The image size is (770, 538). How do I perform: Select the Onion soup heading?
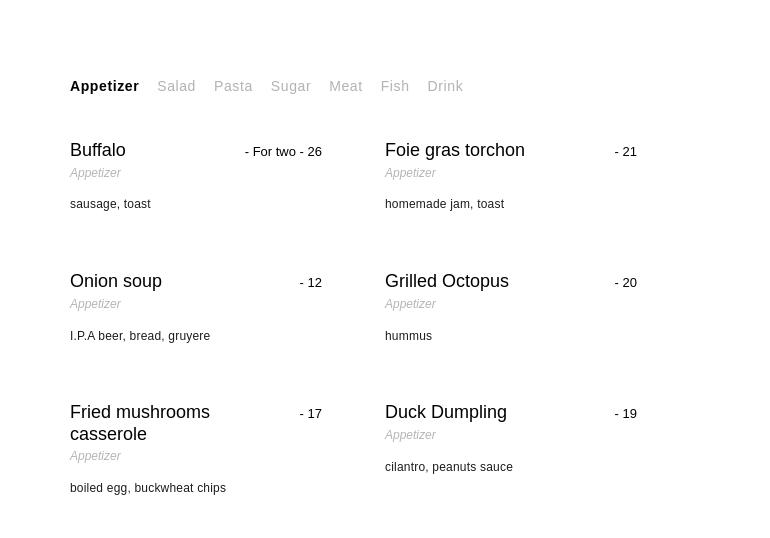pos(116,281)
